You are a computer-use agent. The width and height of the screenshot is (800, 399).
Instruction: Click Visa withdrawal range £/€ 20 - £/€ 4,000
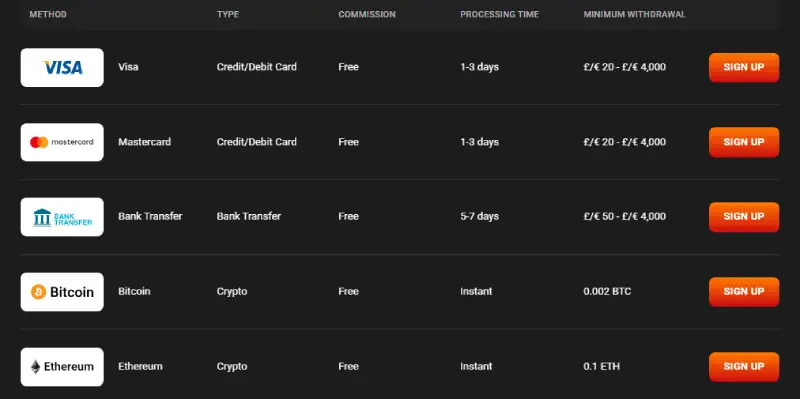pyautogui.click(x=624, y=67)
